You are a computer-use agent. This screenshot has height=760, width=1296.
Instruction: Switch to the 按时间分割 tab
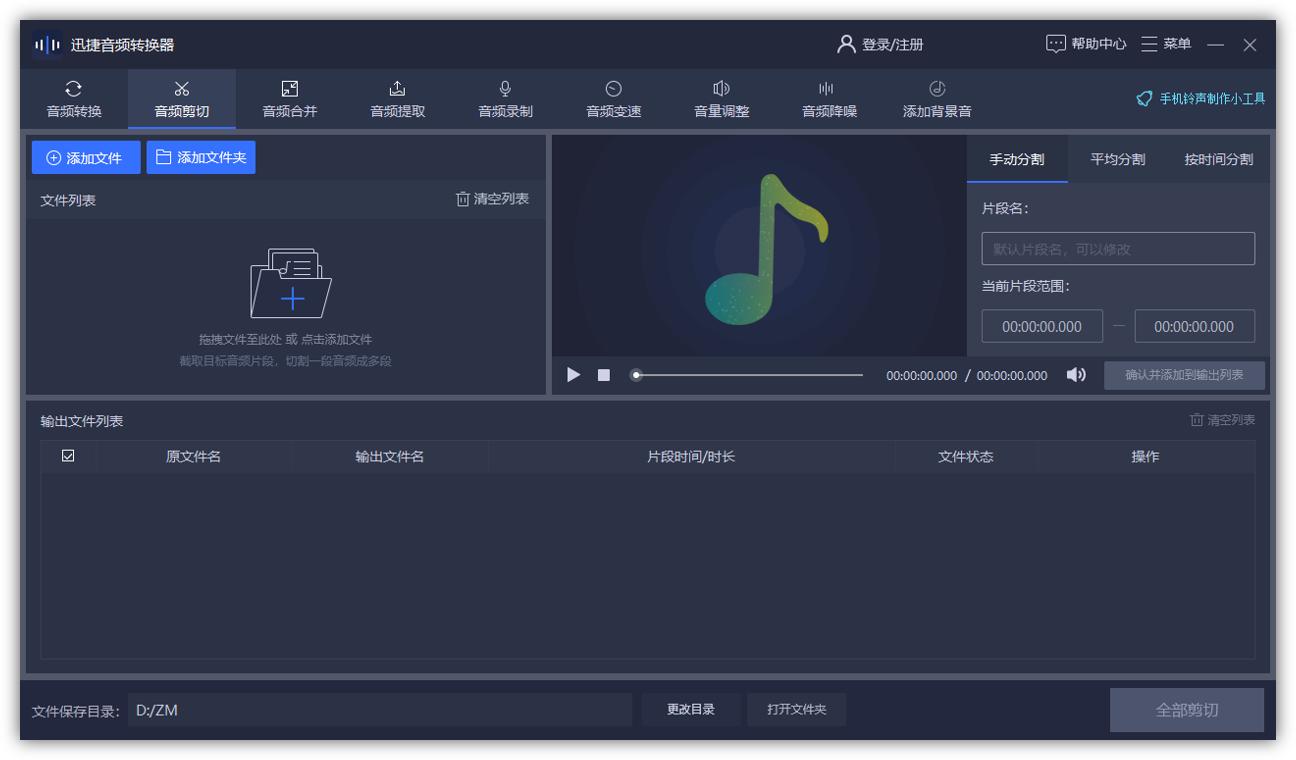point(1216,160)
